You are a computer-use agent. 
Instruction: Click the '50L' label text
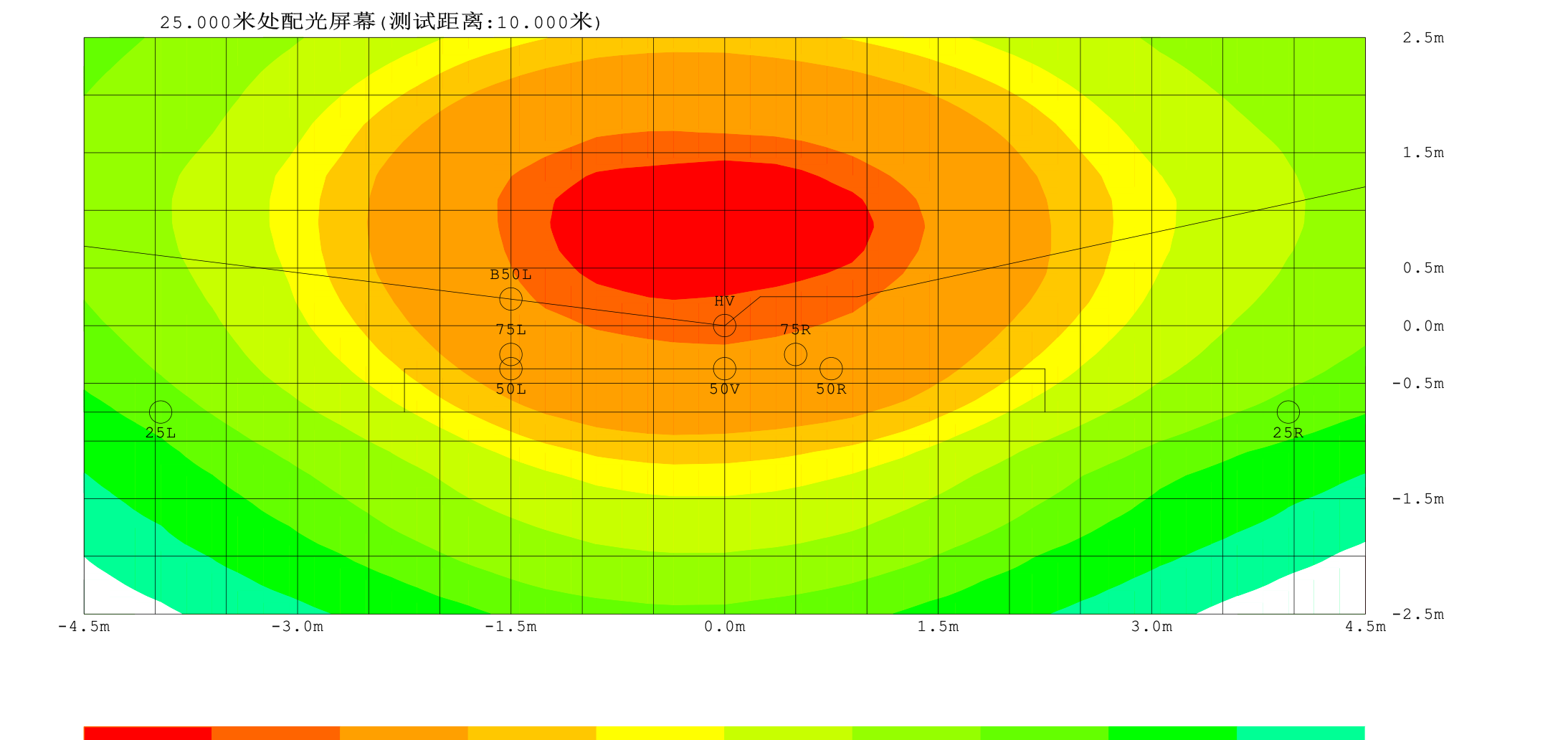(510, 389)
